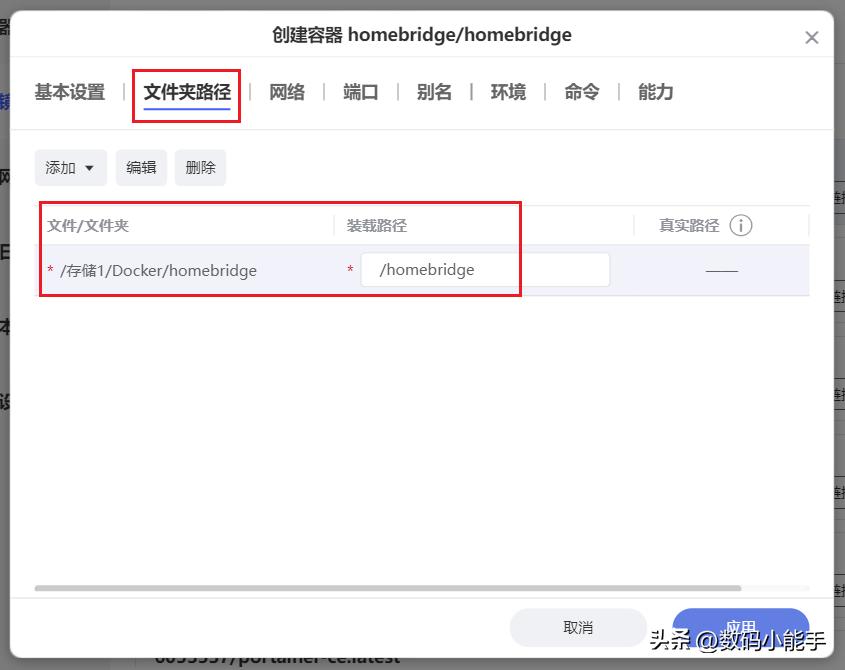The image size is (845, 670).
Task: Click the 应用 button
Action: tap(740, 627)
